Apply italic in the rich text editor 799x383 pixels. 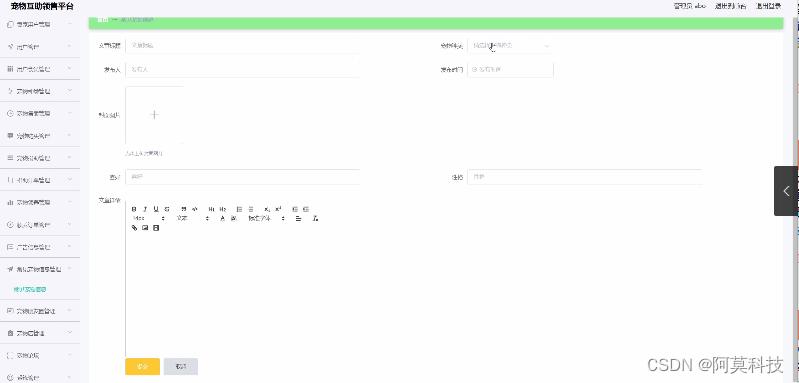click(145, 209)
